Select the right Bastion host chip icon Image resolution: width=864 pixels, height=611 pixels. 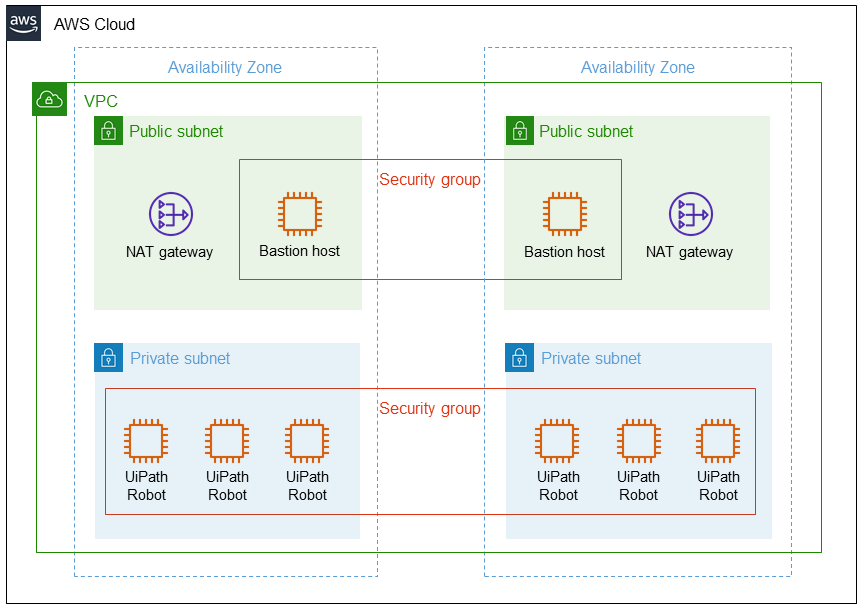pyautogui.click(x=565, y=214)
